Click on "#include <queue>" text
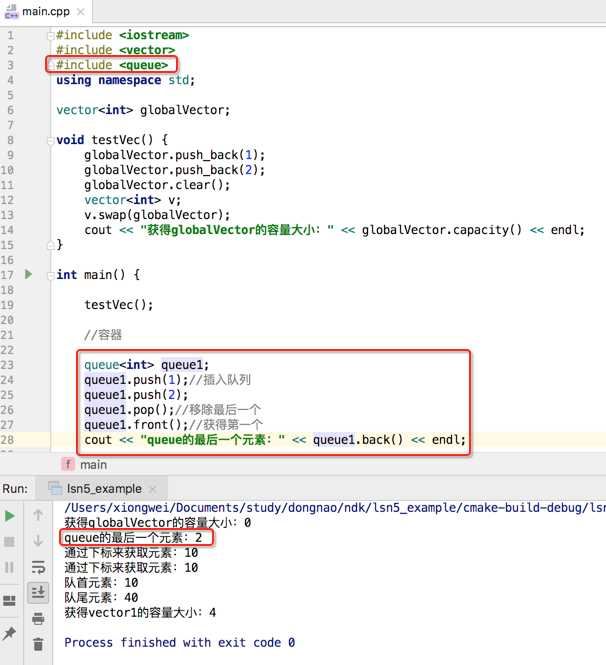Screen dimensions: 606x665 [112, 65]
